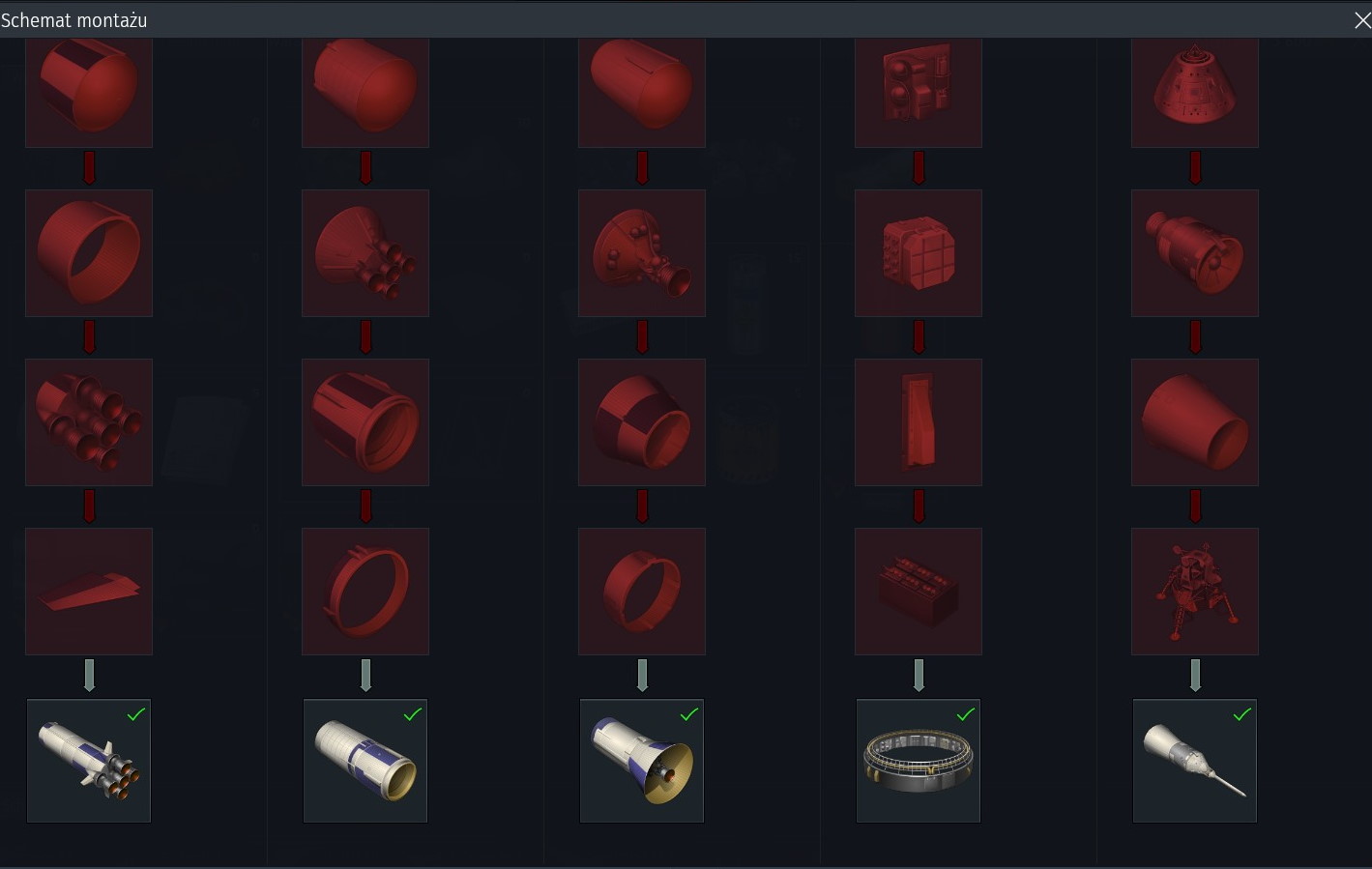The image size is (1372, 869).
Task: Click the green checkmark on instrument ring
Action: click(x=966, y=714)
